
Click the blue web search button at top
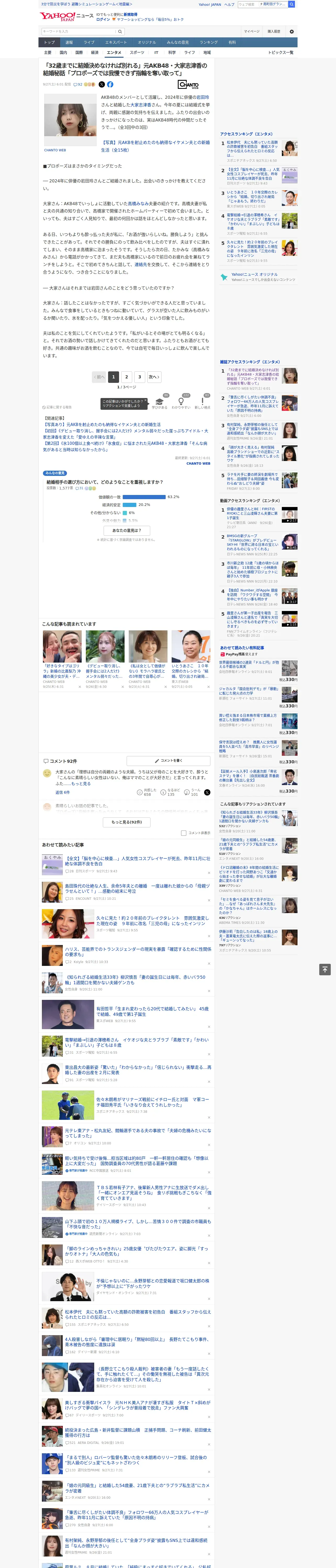point(292,4)
